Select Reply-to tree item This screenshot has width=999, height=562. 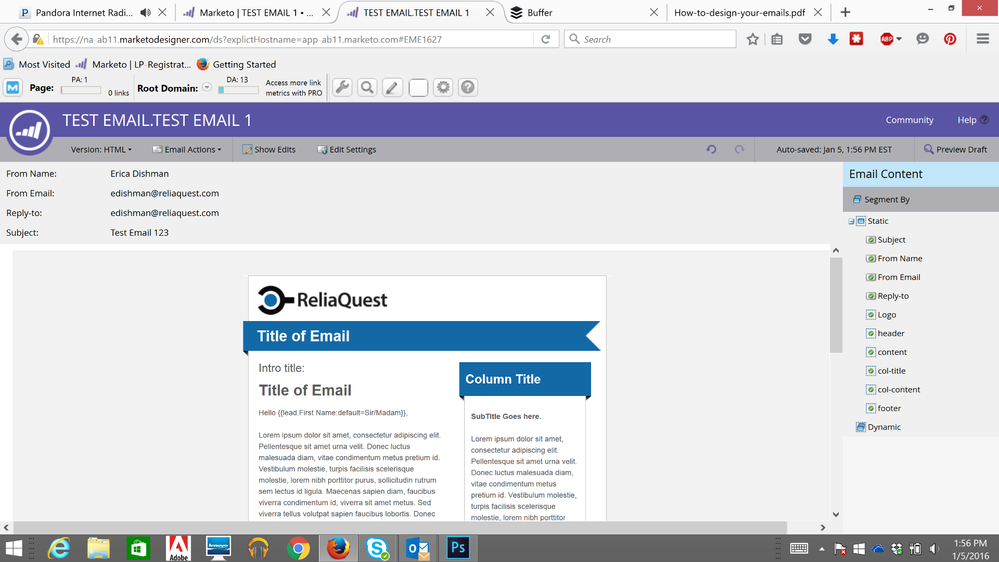(x=893, y=296)
